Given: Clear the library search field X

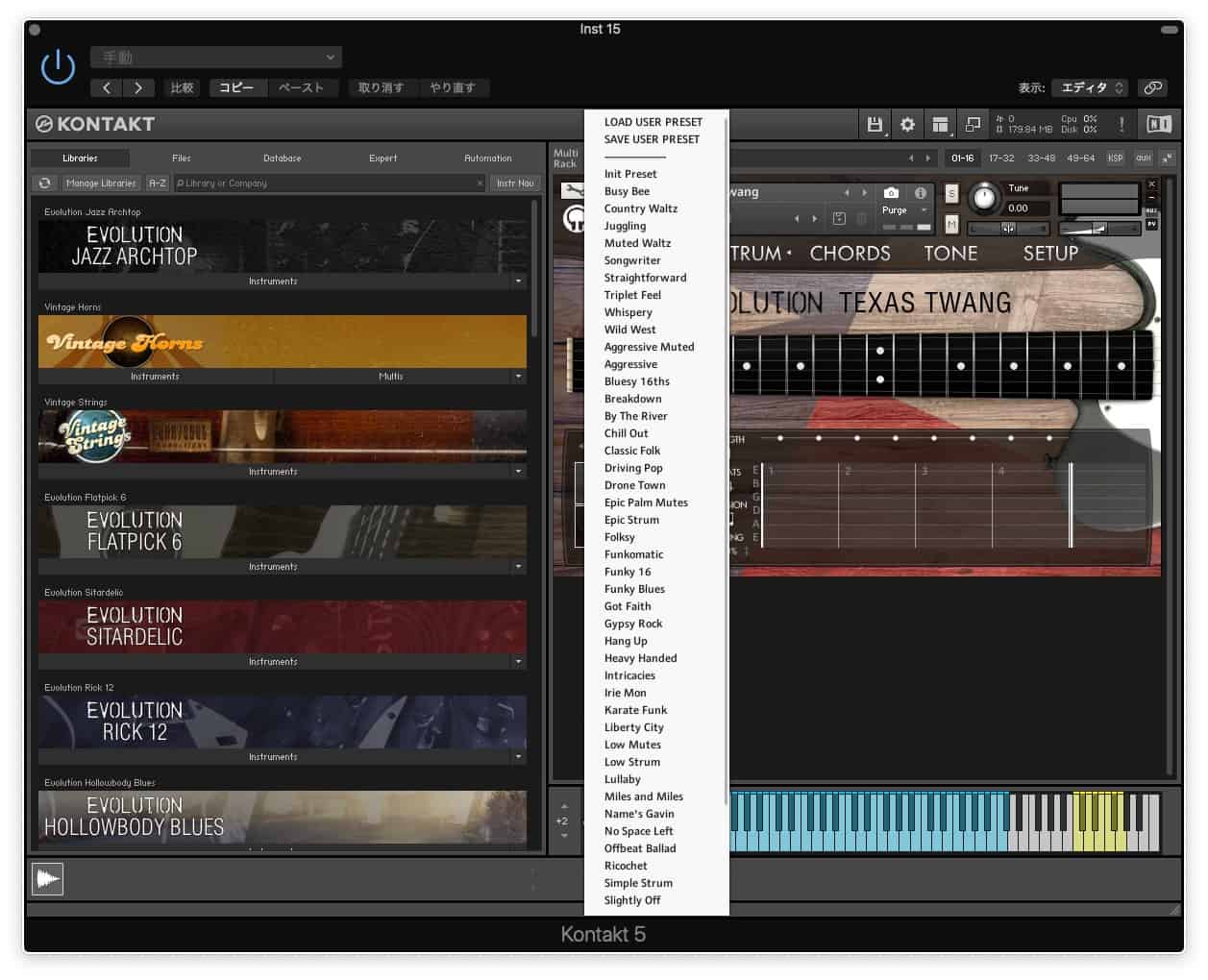Looking at the screenshot, I should coord(480,184).
